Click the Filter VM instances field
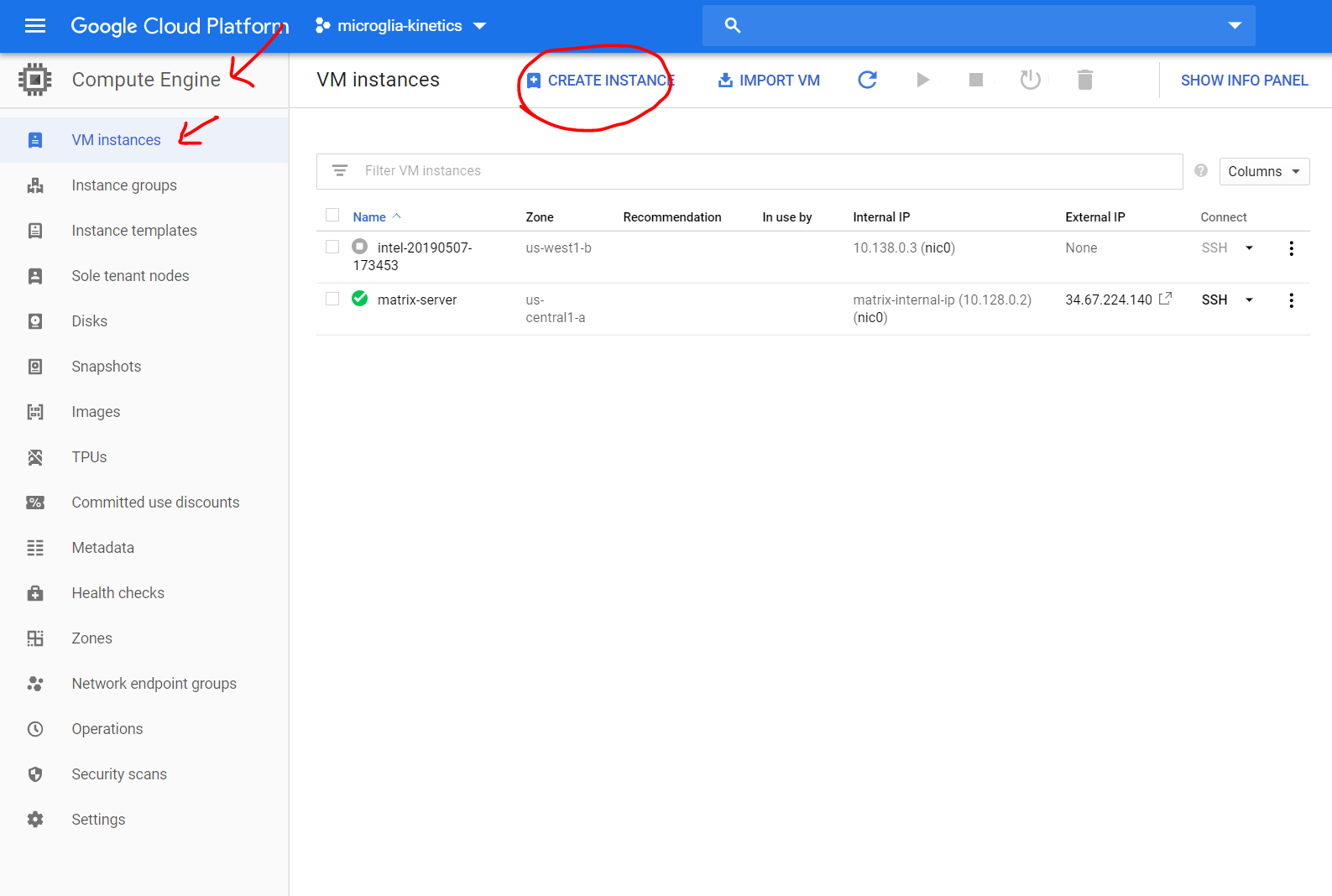The image size is (1332, 896). pyautogui.click(x=750, y=171)
